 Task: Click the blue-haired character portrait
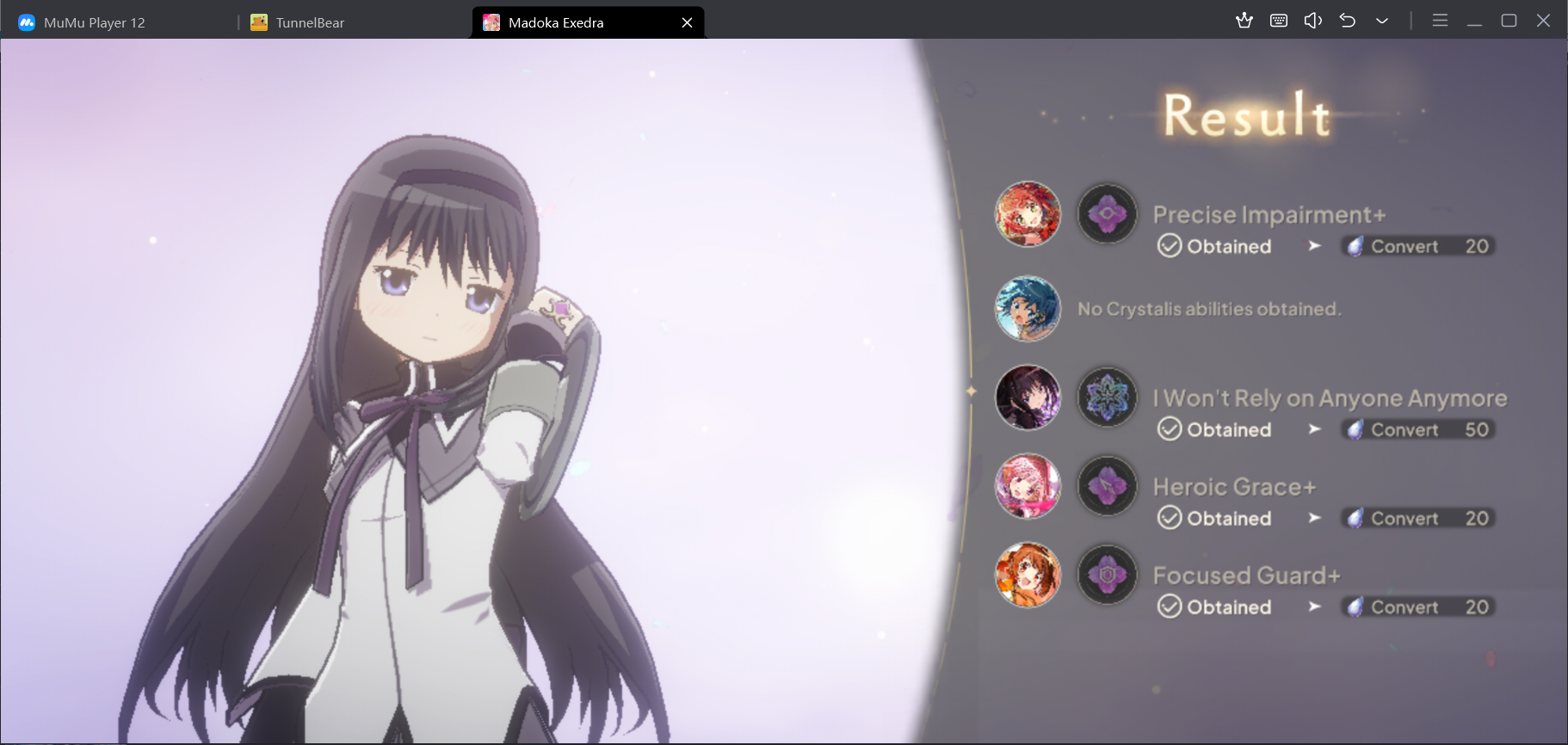click(x=1028, y=308)
